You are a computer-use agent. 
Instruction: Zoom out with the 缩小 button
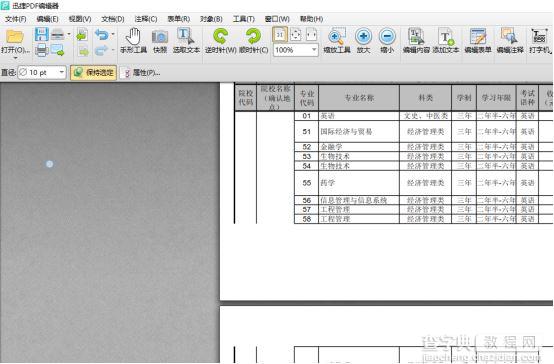pyautogui.click(x=387, y=41)
